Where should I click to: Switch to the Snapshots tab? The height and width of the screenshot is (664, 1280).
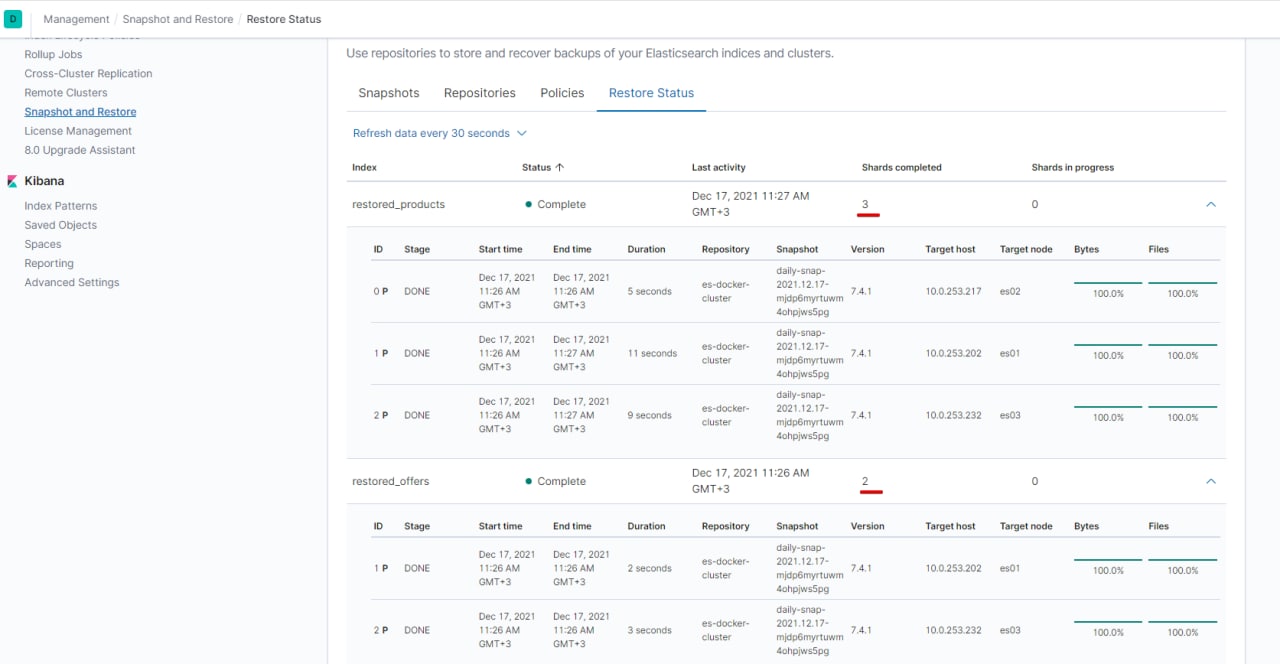pos(389,93)
